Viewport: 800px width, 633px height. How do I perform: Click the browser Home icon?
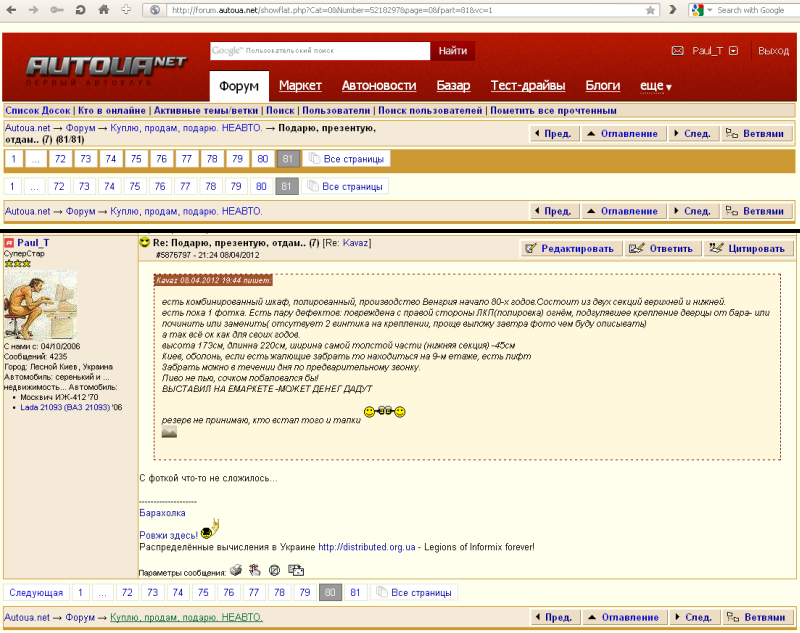103,10
